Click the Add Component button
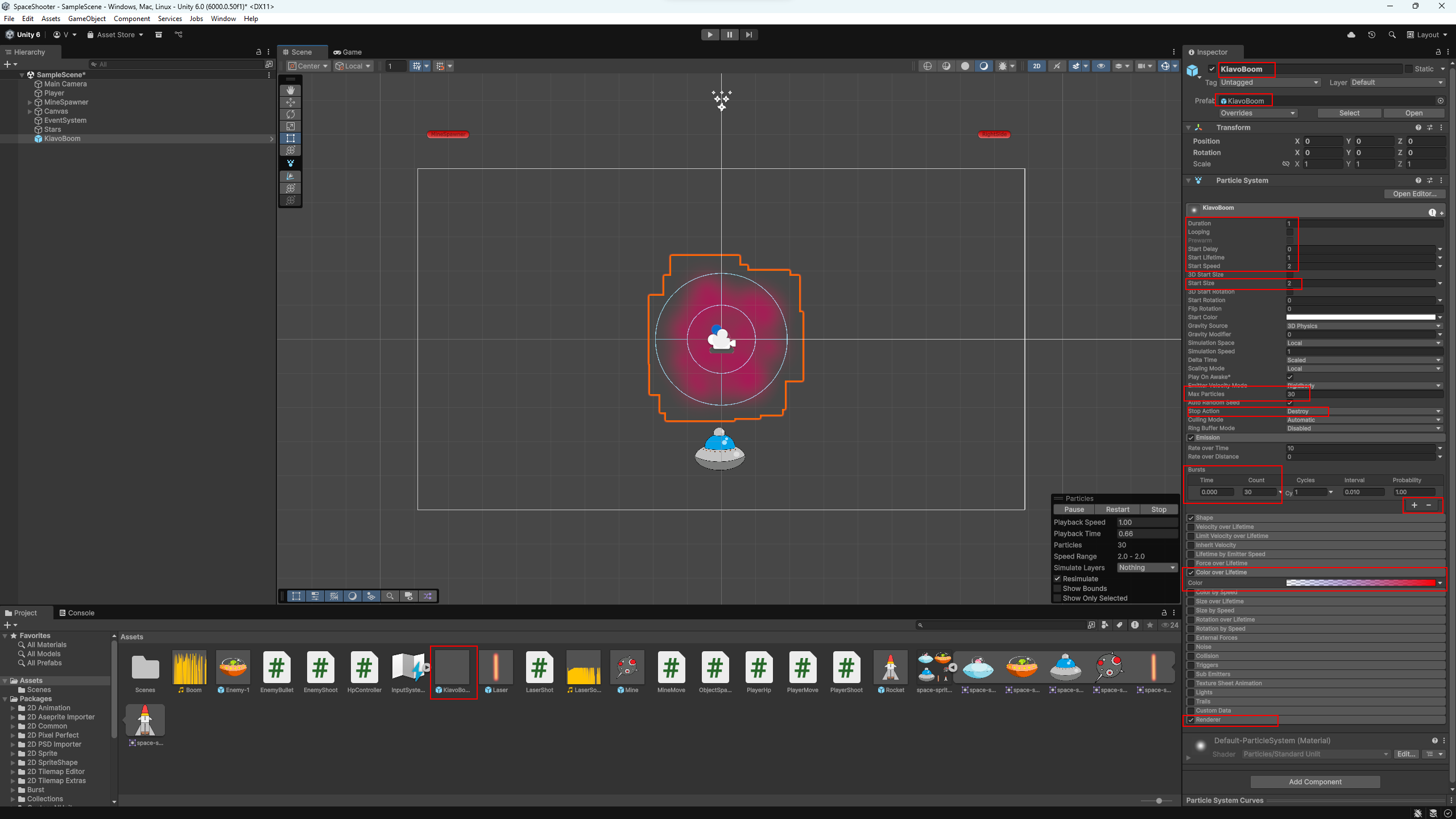This screenshot has height=819, width=1456. click(x=1315, y=782)
